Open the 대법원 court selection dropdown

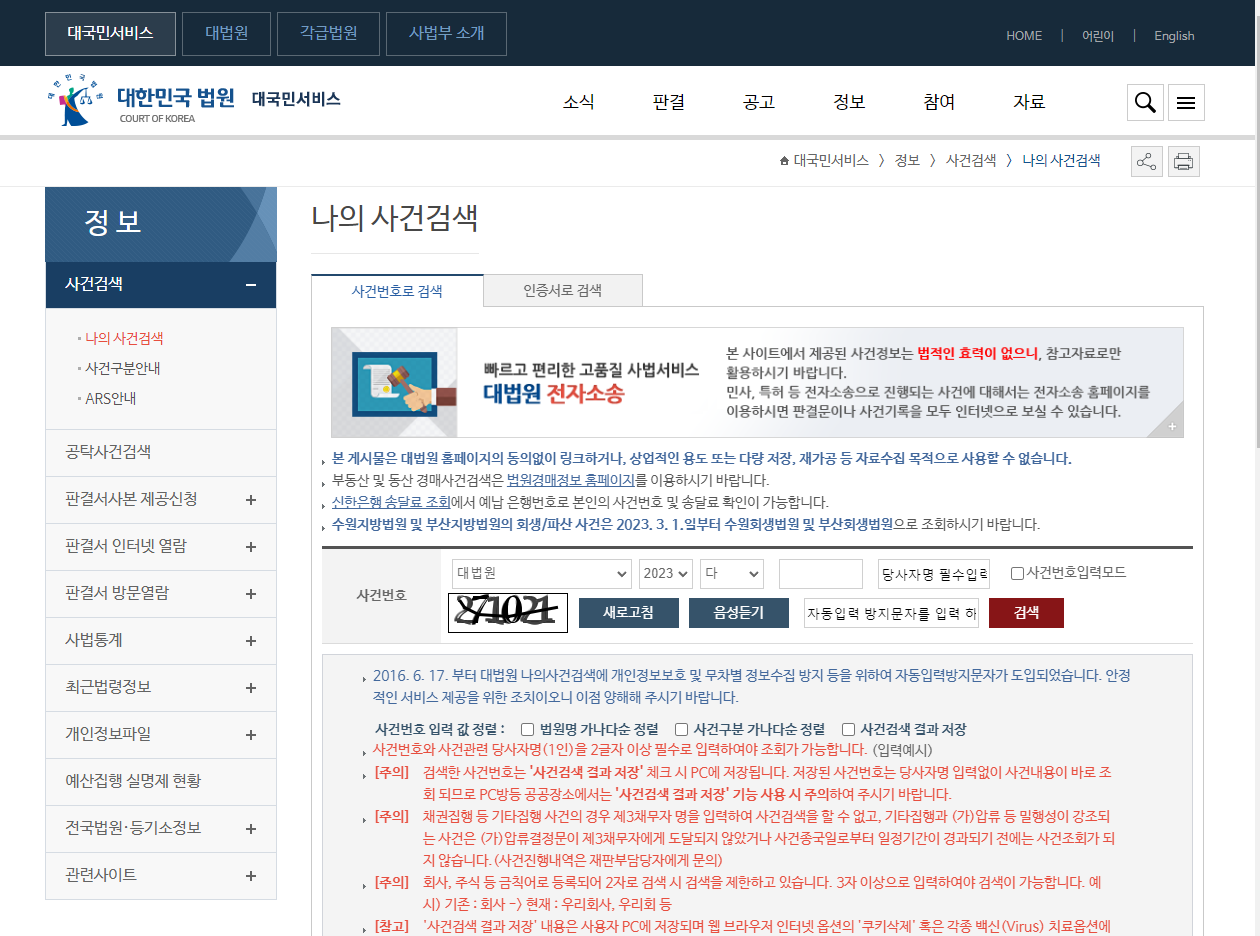click(540, 573)
